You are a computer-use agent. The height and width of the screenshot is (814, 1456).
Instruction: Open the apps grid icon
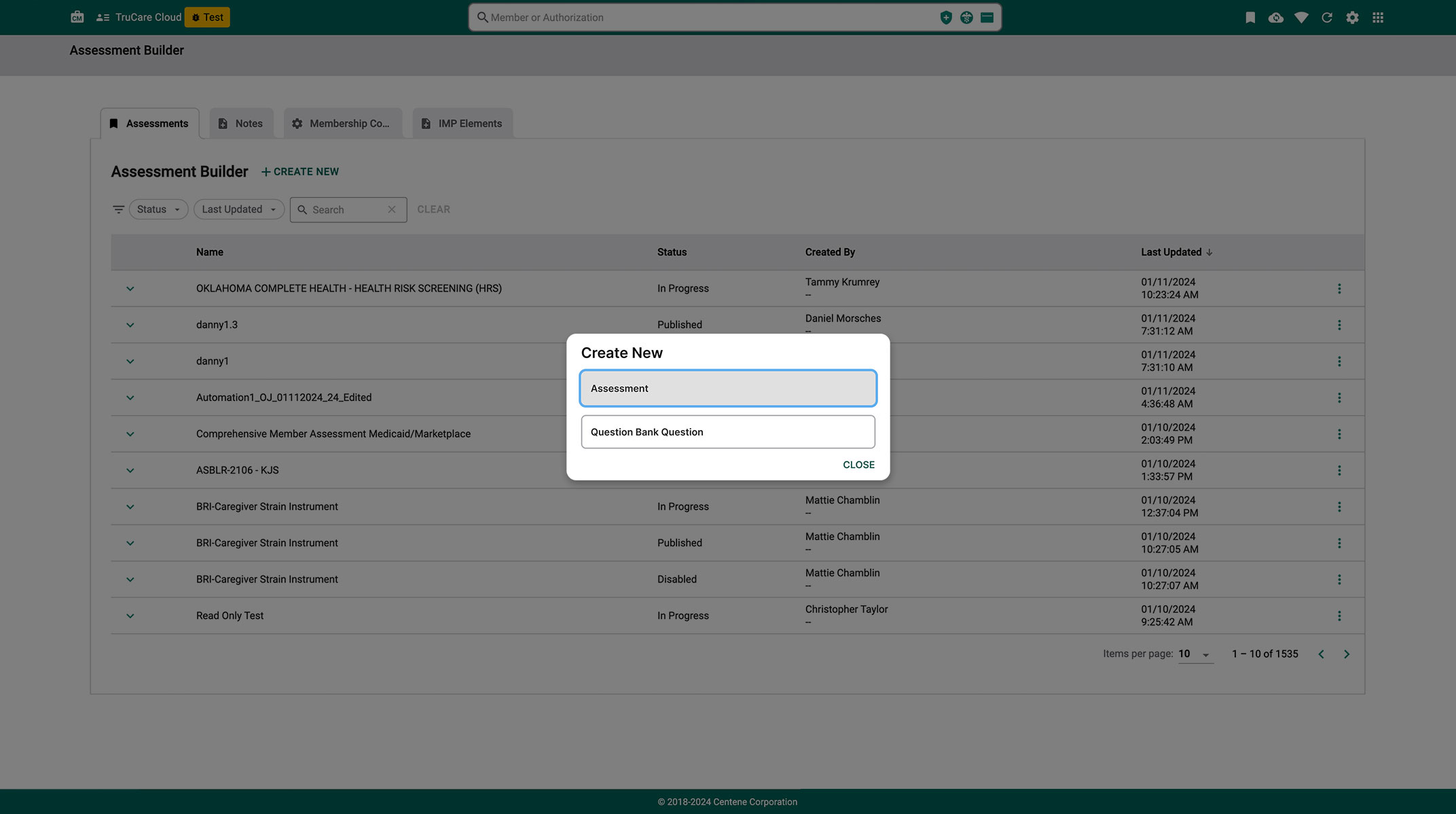pyautogui.click(x=1378, y=18)
